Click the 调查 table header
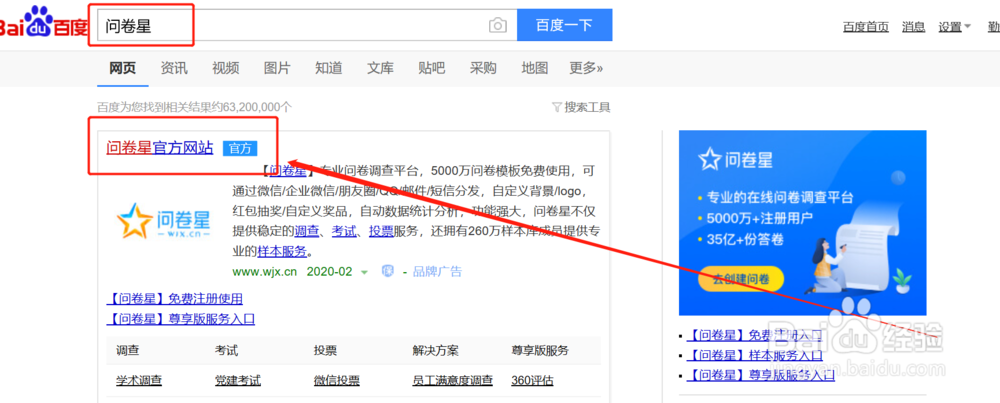 coord(128,351)
